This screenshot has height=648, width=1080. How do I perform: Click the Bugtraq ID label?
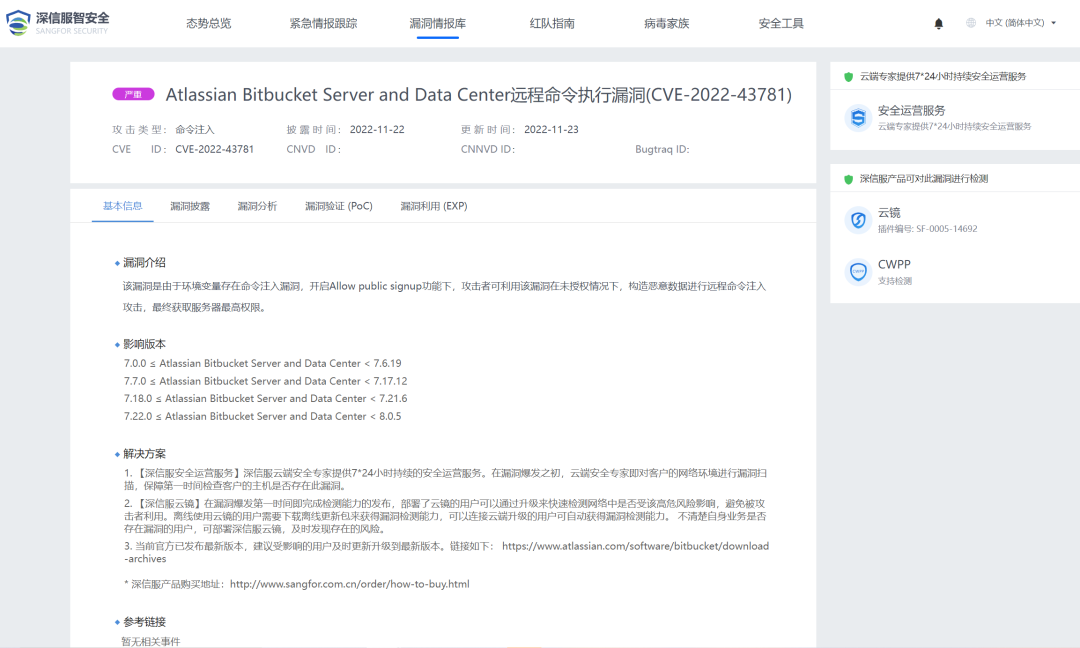click(662, 149)
